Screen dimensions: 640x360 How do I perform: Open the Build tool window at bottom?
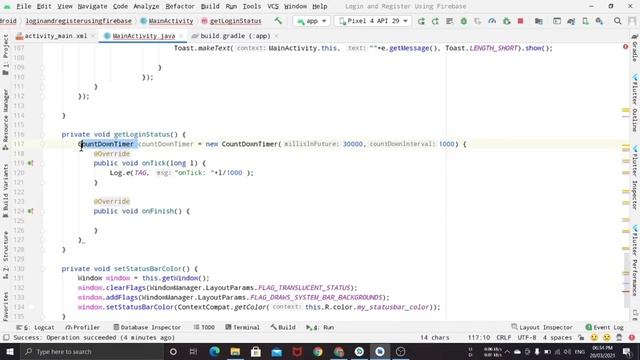tap(283, 327)
